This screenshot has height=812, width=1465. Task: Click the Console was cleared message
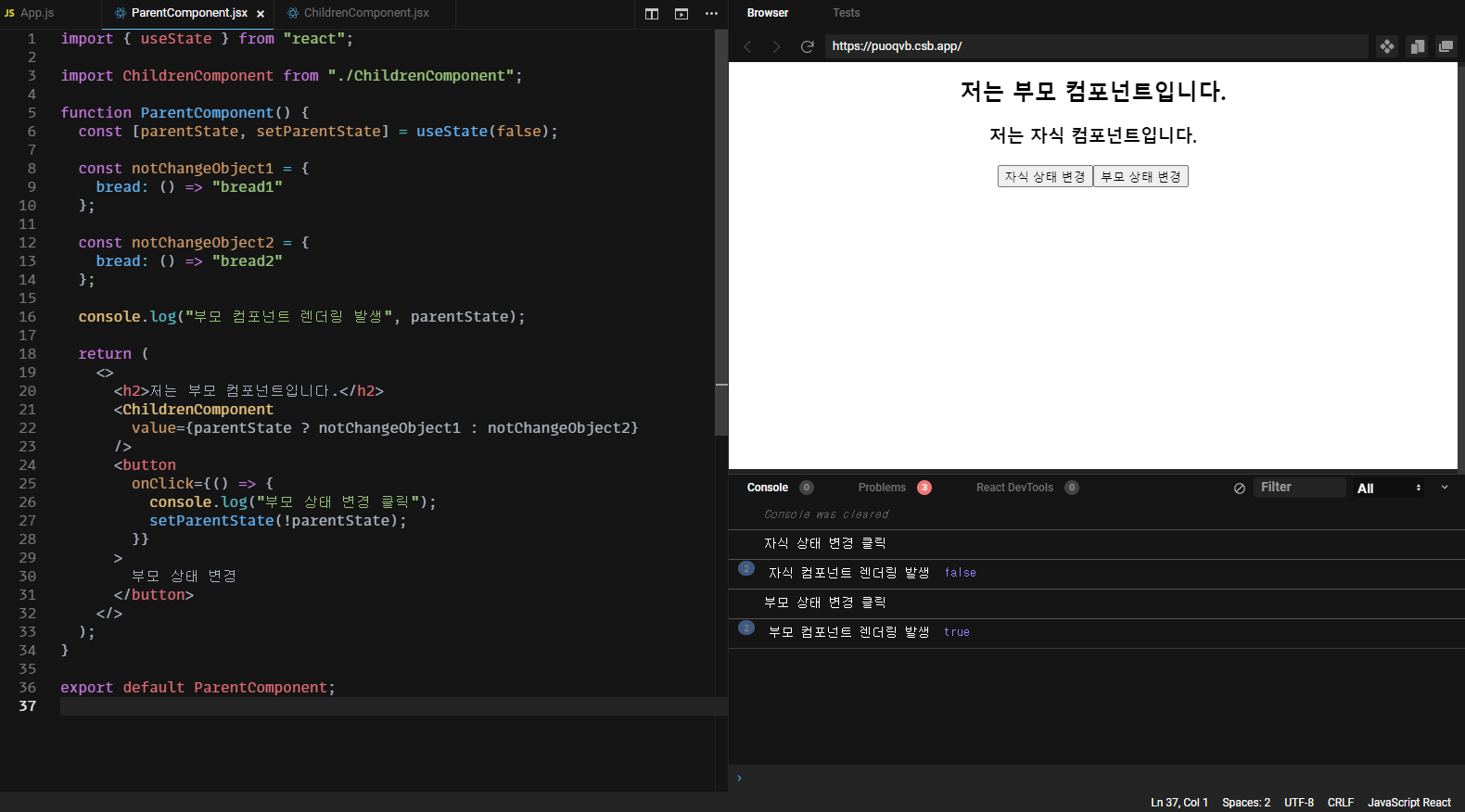pyautogui.click(x=826, y=514)
